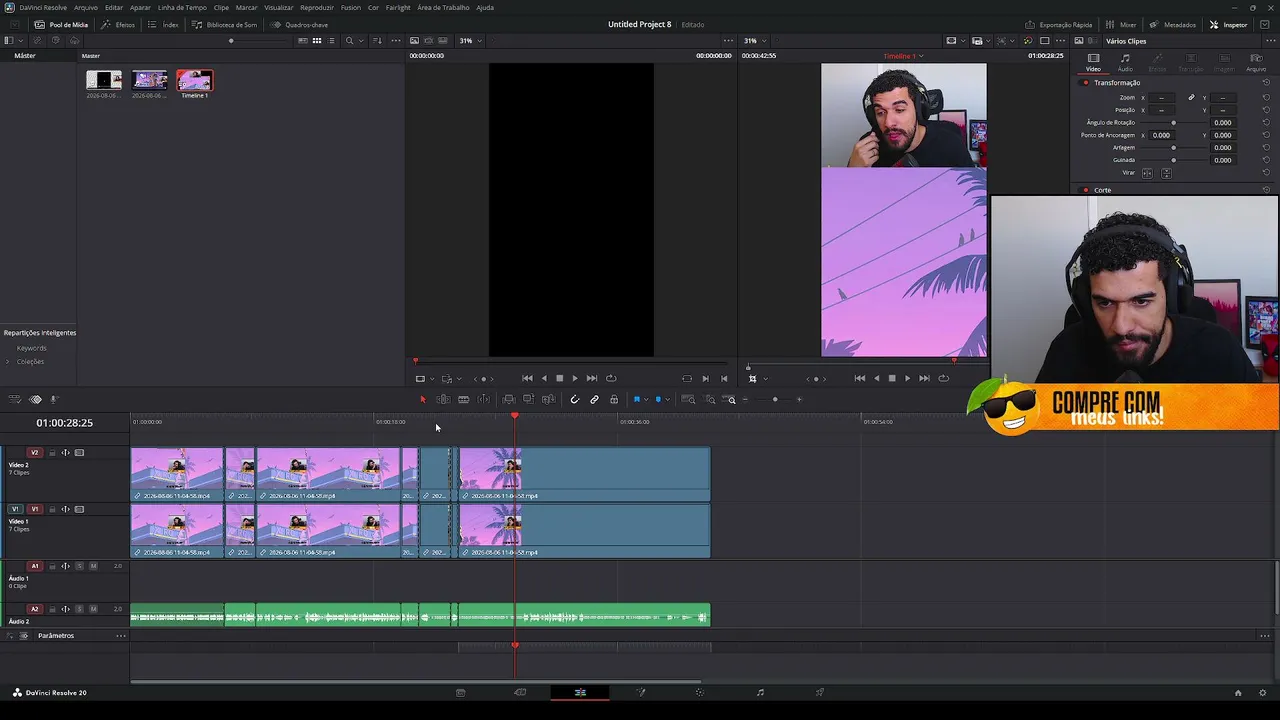Open the Marker color dropdown arrow
Image resolution: width=1280 pixels, height=720 pixels.
pos(667,400)
